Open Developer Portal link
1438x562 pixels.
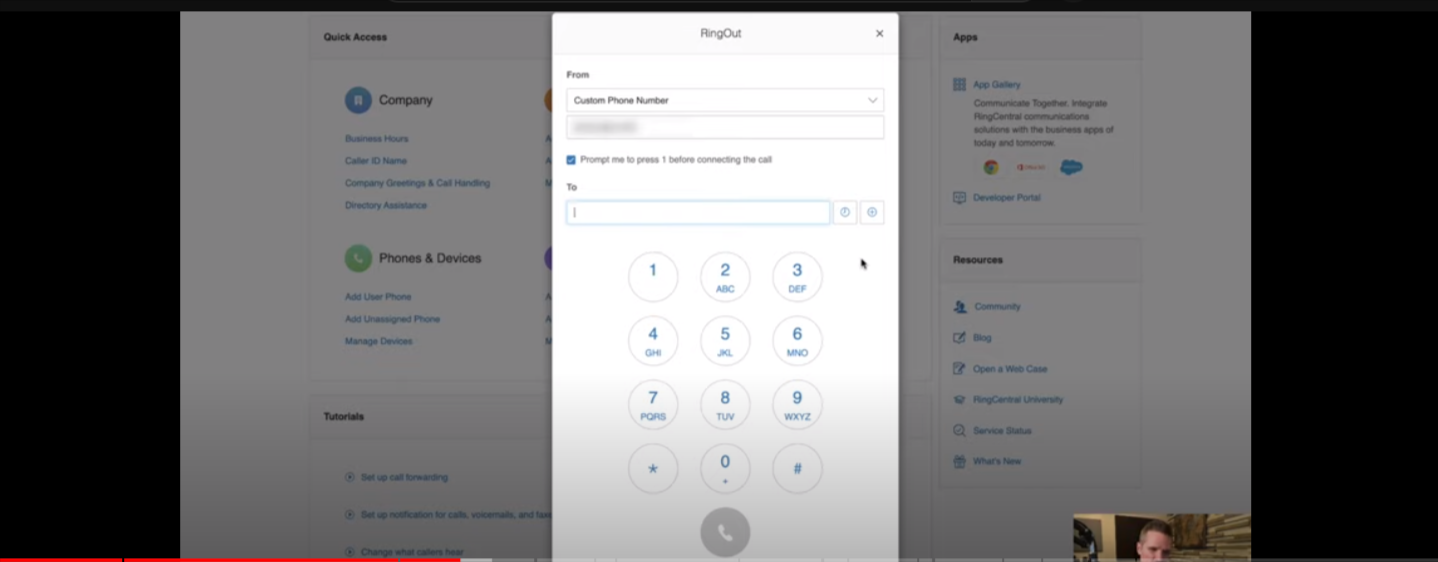1007,198
